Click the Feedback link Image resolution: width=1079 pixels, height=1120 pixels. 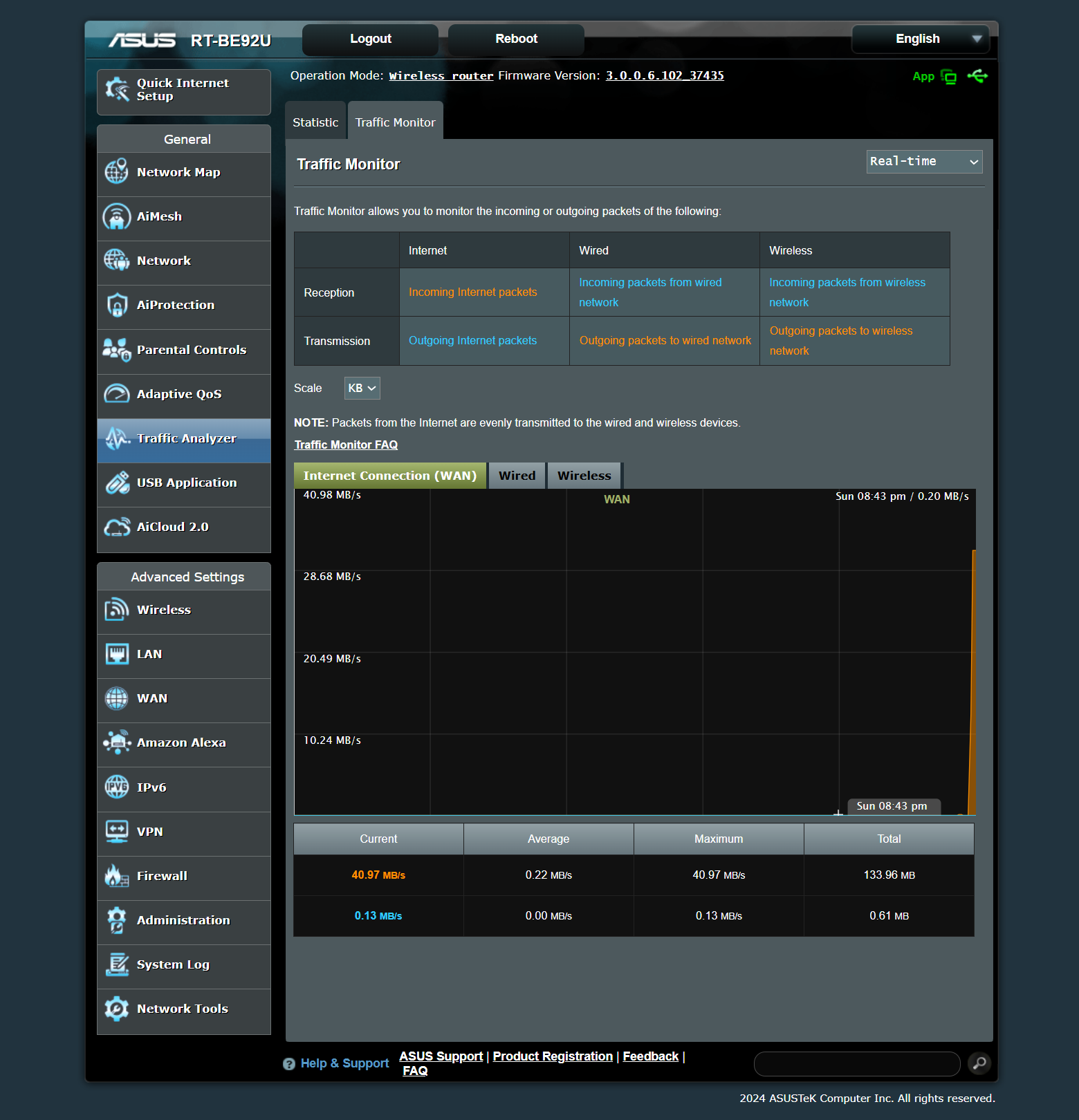[651, 1056]
